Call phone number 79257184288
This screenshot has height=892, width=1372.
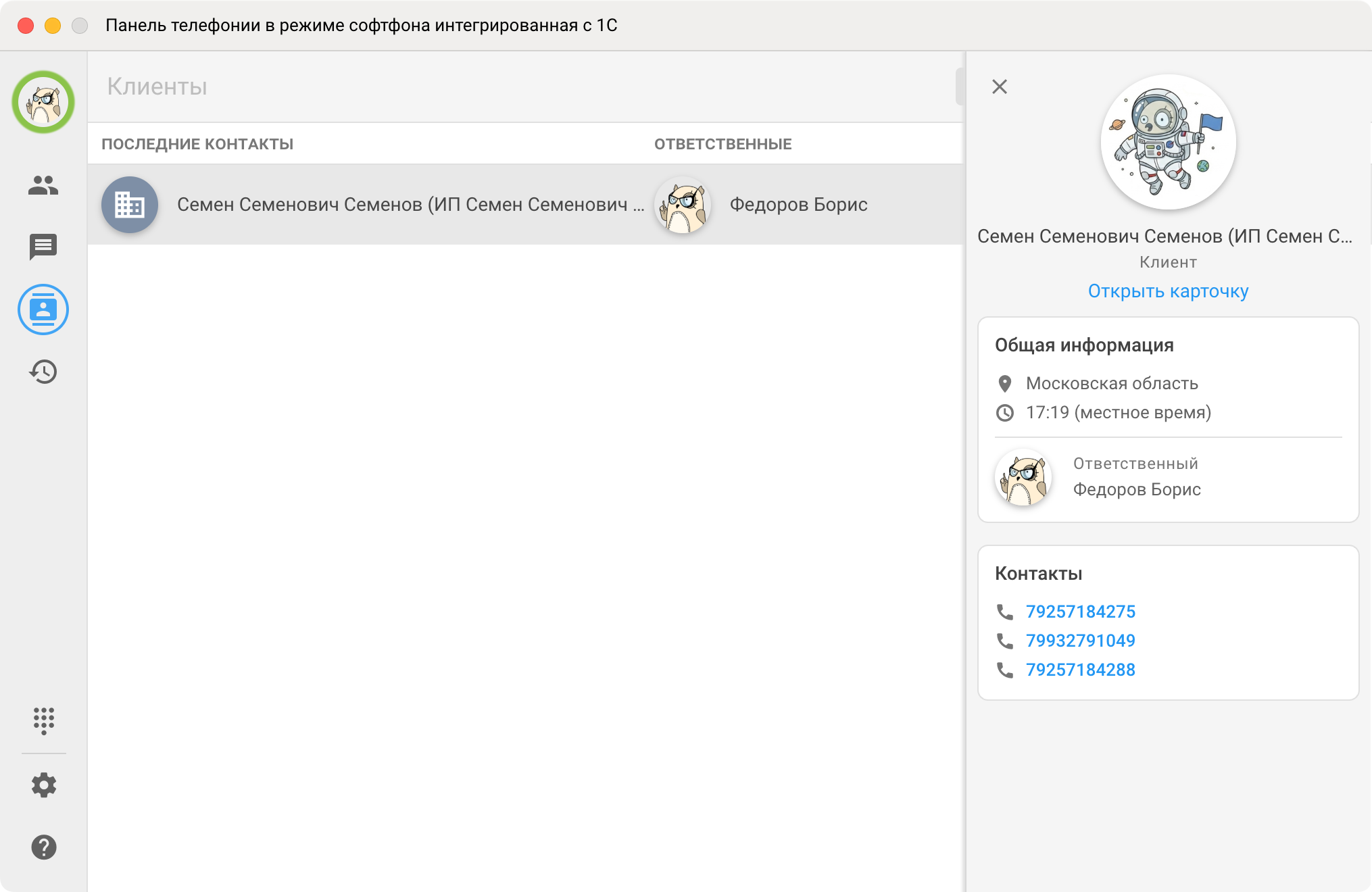point(1080,670)
